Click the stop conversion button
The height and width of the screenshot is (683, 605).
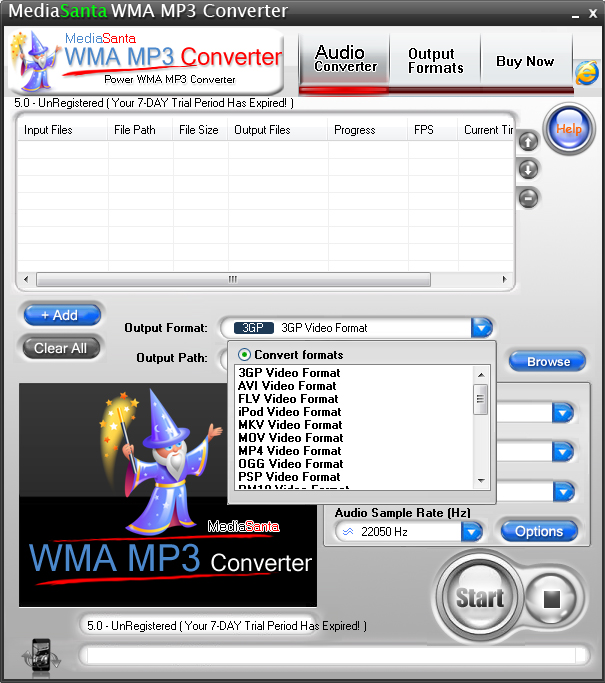(551, 599)
